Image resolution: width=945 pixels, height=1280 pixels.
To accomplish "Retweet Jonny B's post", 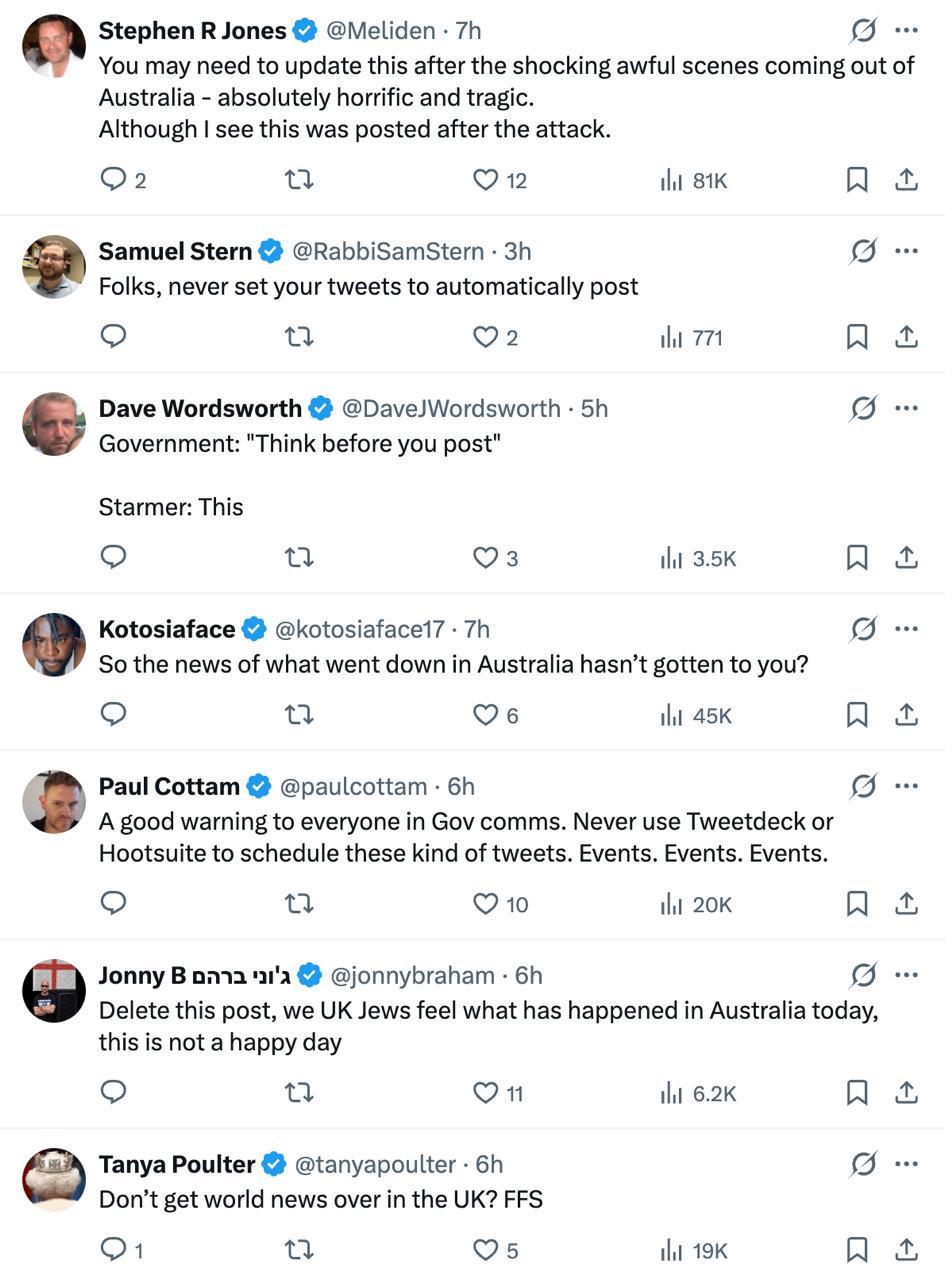I will pyautogui.click(x=299, y=1093).
